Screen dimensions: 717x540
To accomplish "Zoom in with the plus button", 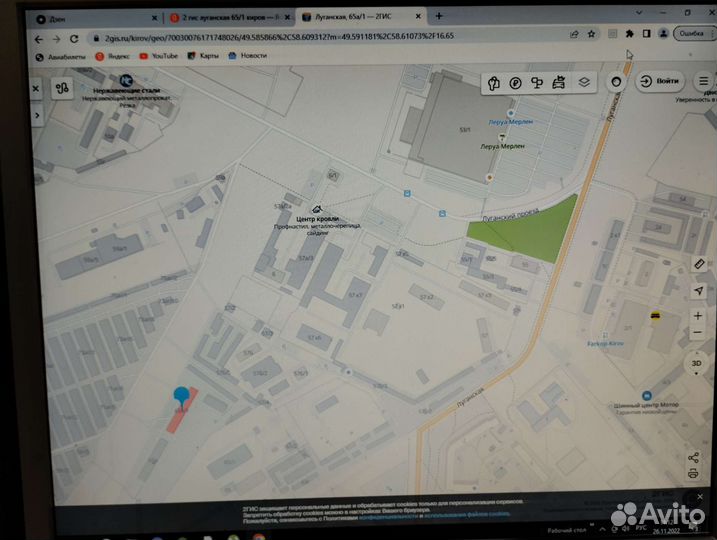I will (x=698, y=317).
